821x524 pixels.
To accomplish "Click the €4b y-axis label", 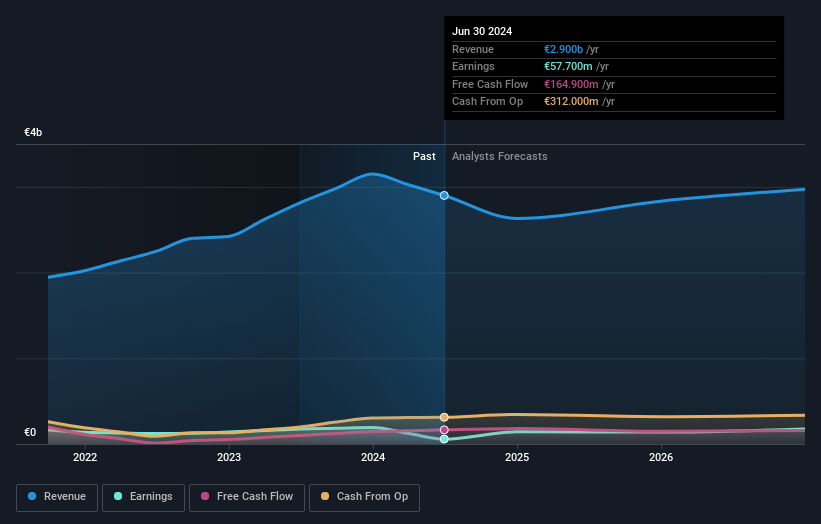I will 33,132.
